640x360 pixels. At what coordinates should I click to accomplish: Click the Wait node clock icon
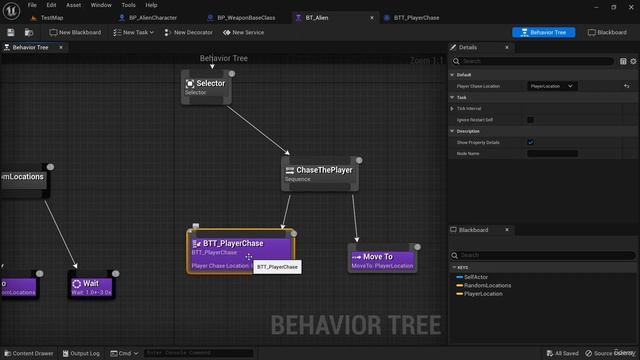[76, 283]
